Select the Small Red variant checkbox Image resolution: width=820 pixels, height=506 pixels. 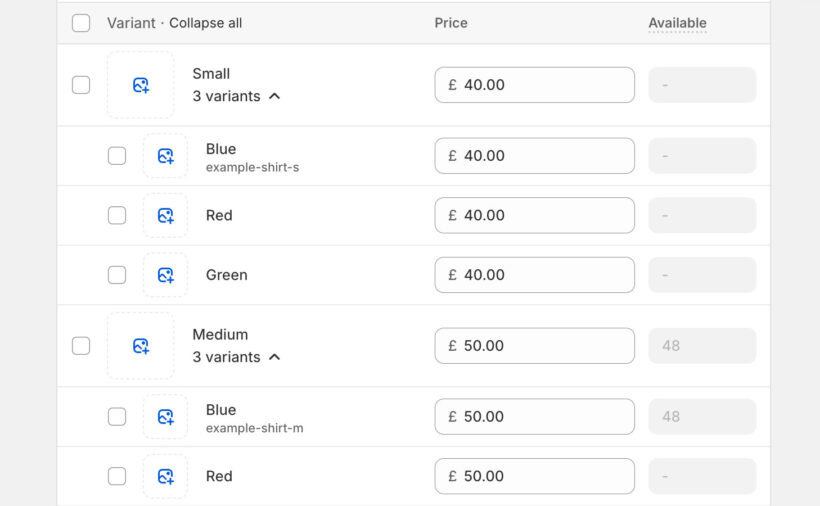tap(117, 215)
